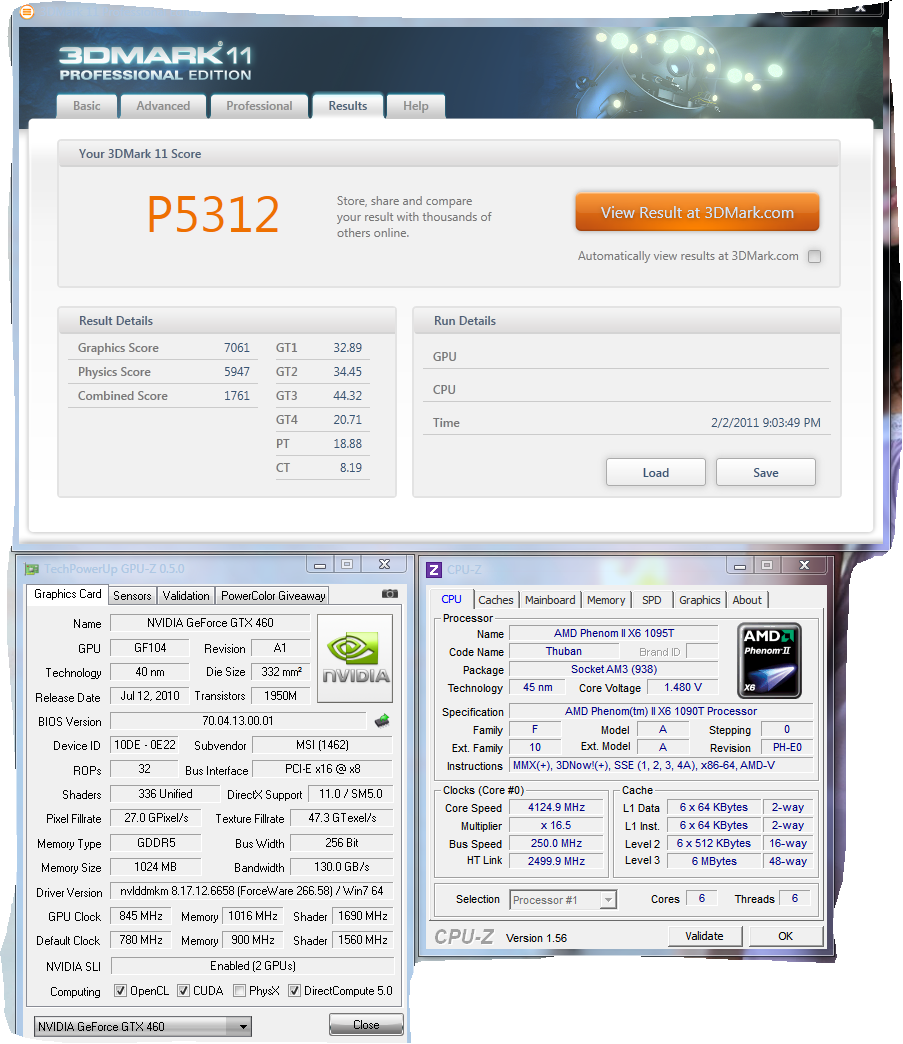Click the Subvendor value MSI (1462)
This screenshot has height=1044, width=903.
323,744
